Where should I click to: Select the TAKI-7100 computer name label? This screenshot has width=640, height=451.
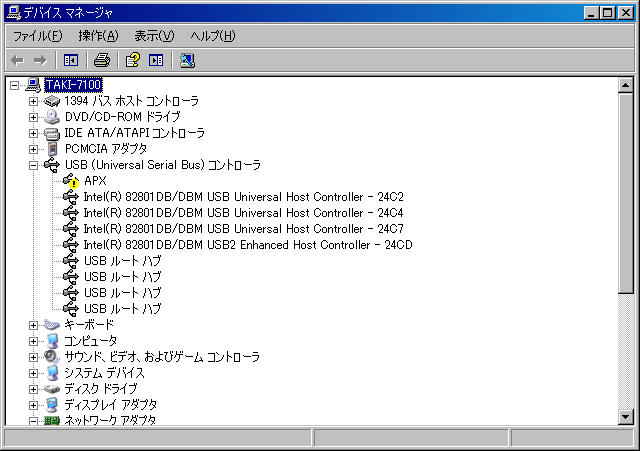click(x=73, y=85)
